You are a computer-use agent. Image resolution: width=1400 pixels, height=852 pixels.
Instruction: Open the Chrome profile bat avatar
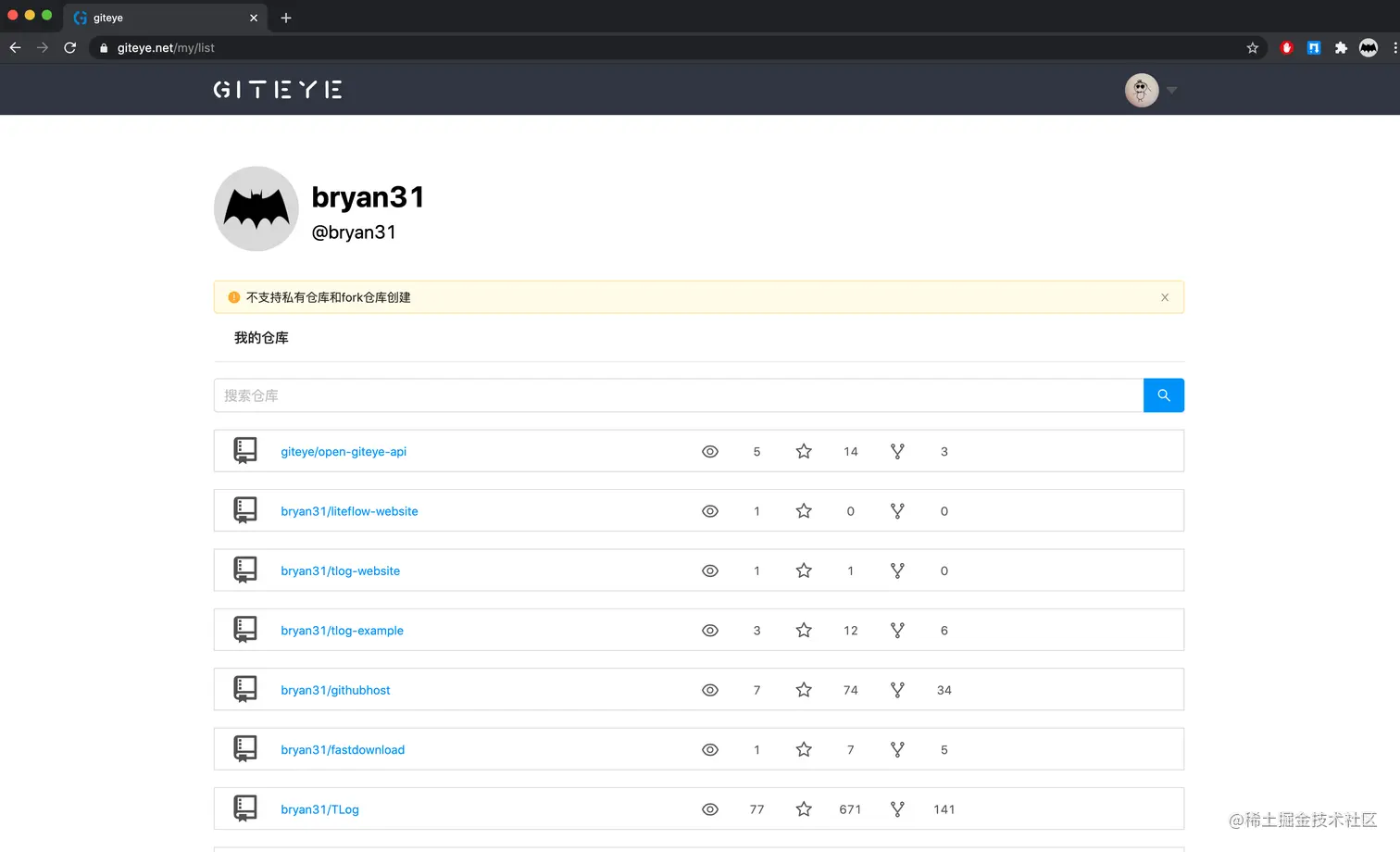pyautogui.click(x=1369, y=48)
